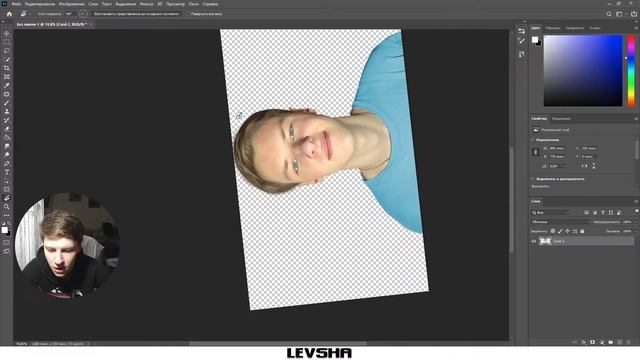Viewport: 640px width, 360px height.
Task: Click the canvas vertical scrollbar
Action: (511, 200)
